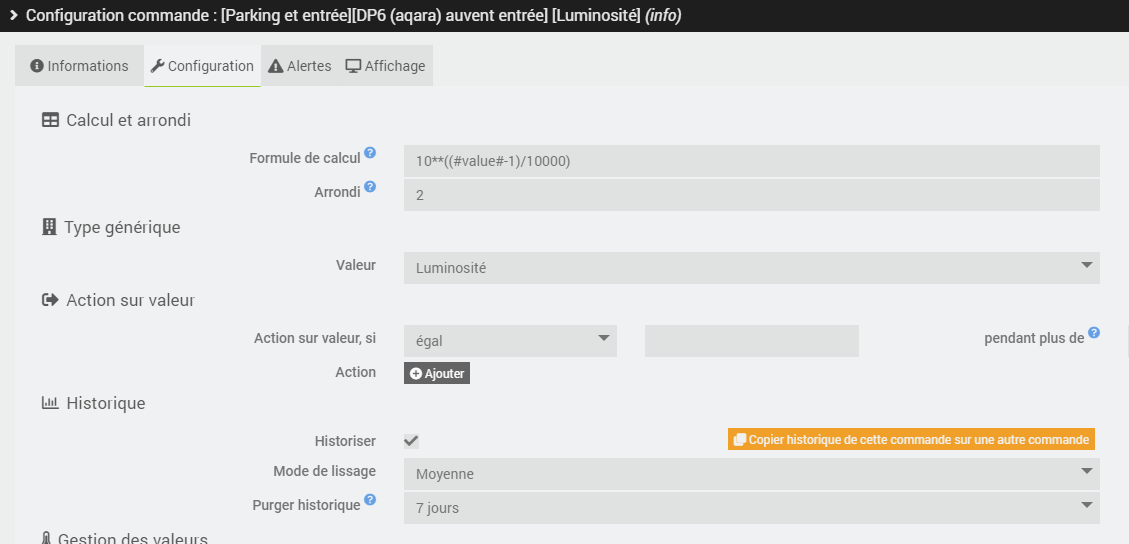Click the Type générique building icon

point(49,227)
